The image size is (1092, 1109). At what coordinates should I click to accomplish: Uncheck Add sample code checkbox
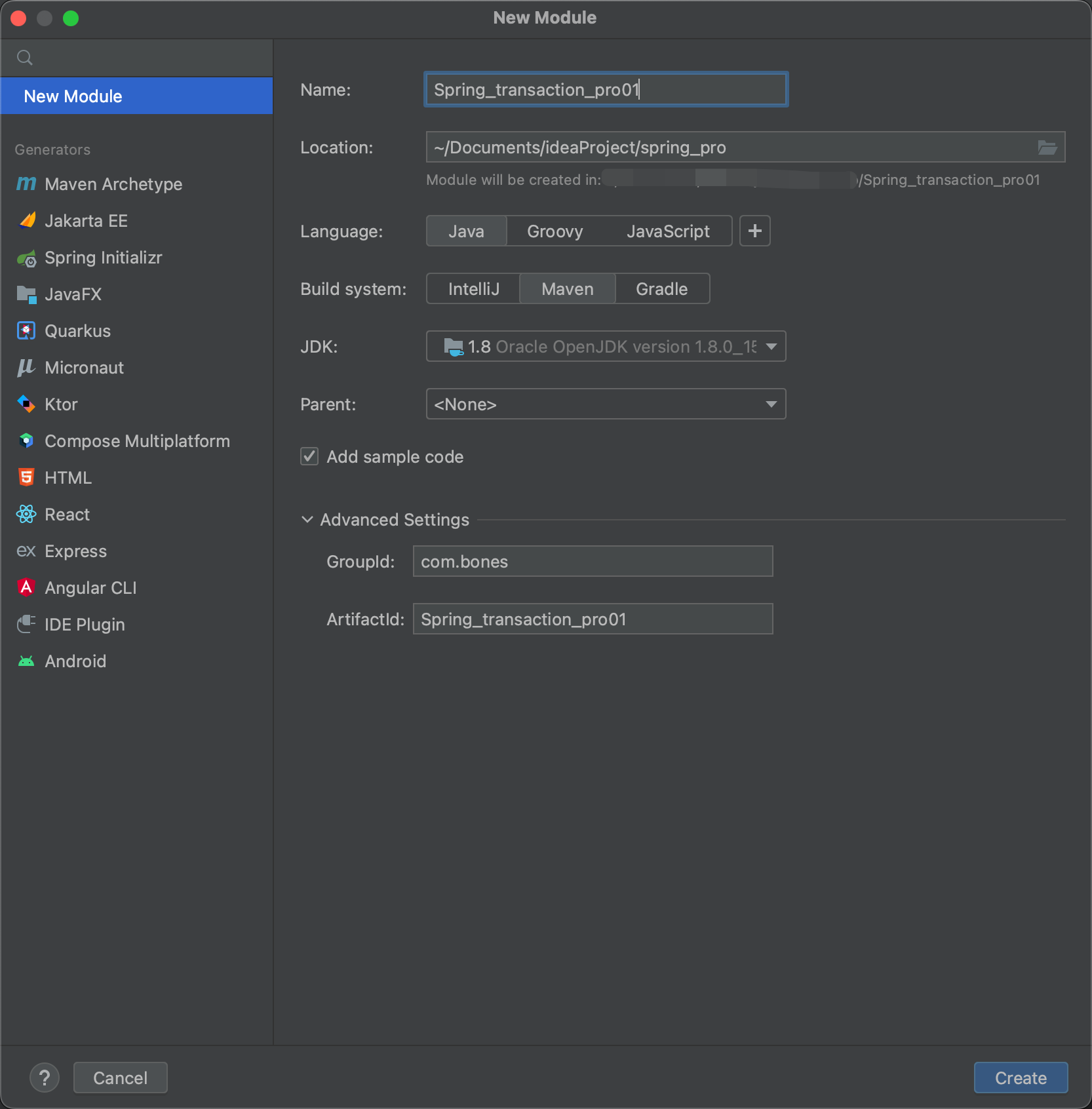(309, 456)
